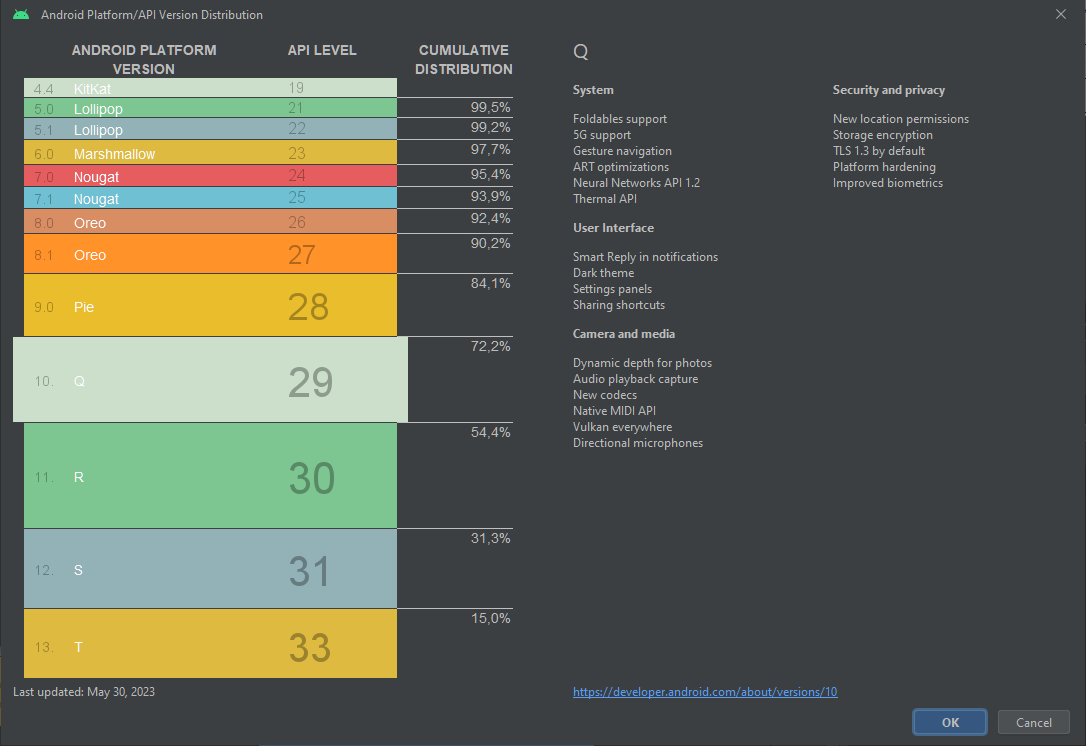Pick the Oreo 8.0 API 26 bar

210,222
